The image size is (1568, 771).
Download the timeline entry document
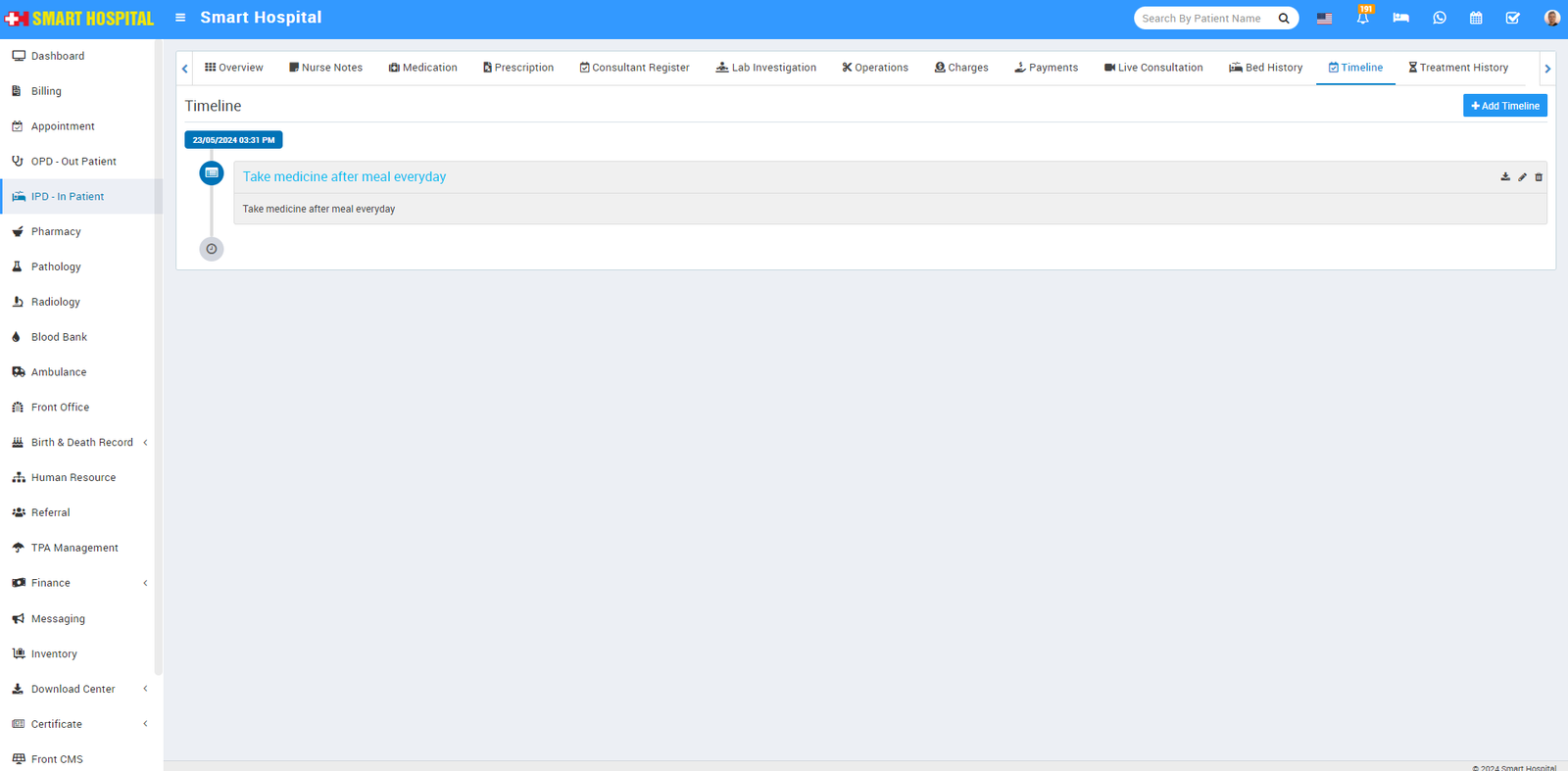[x=1505, y=177]
